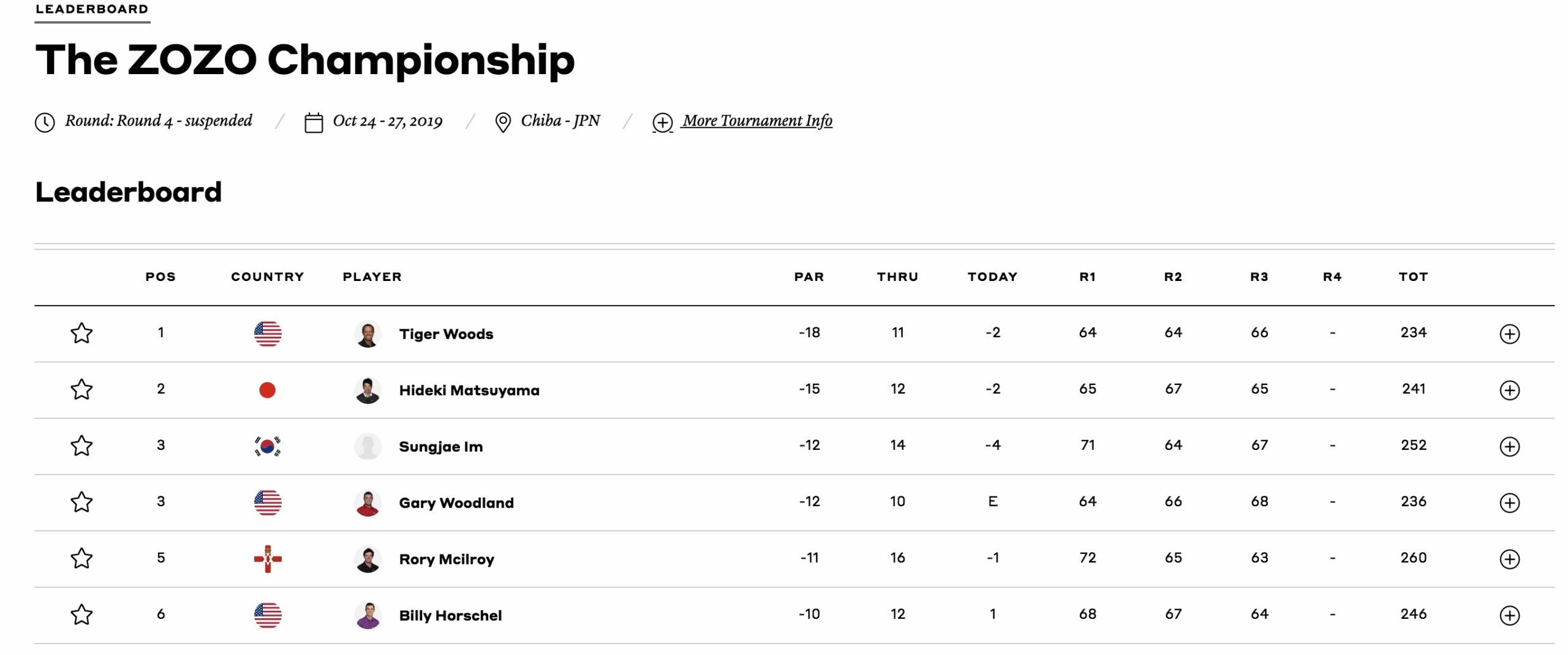Star Sungjae Im as a favorite
The height and width of the screenshot is (655, 1568).
[81, 446]
